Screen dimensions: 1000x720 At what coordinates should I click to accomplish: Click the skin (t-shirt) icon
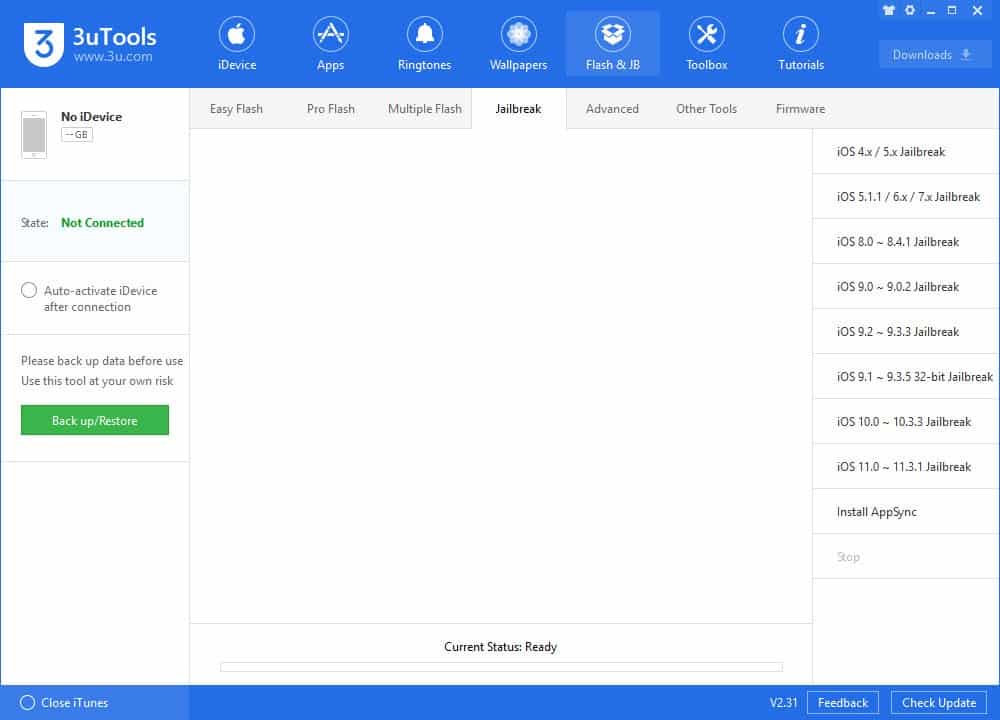(888, 10)
